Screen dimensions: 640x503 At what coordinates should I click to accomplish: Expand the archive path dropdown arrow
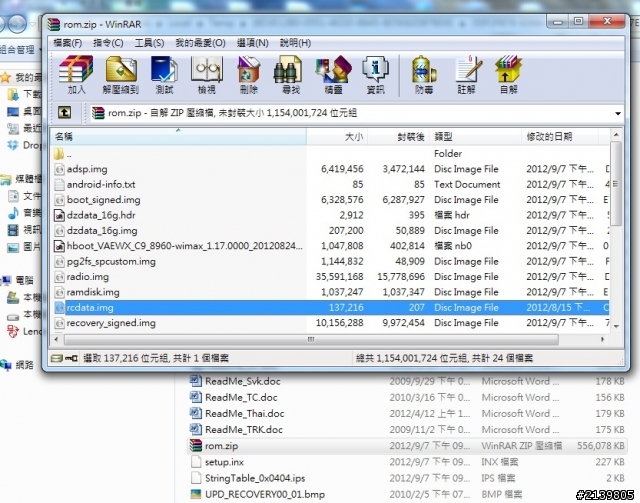tap(618, 114)
